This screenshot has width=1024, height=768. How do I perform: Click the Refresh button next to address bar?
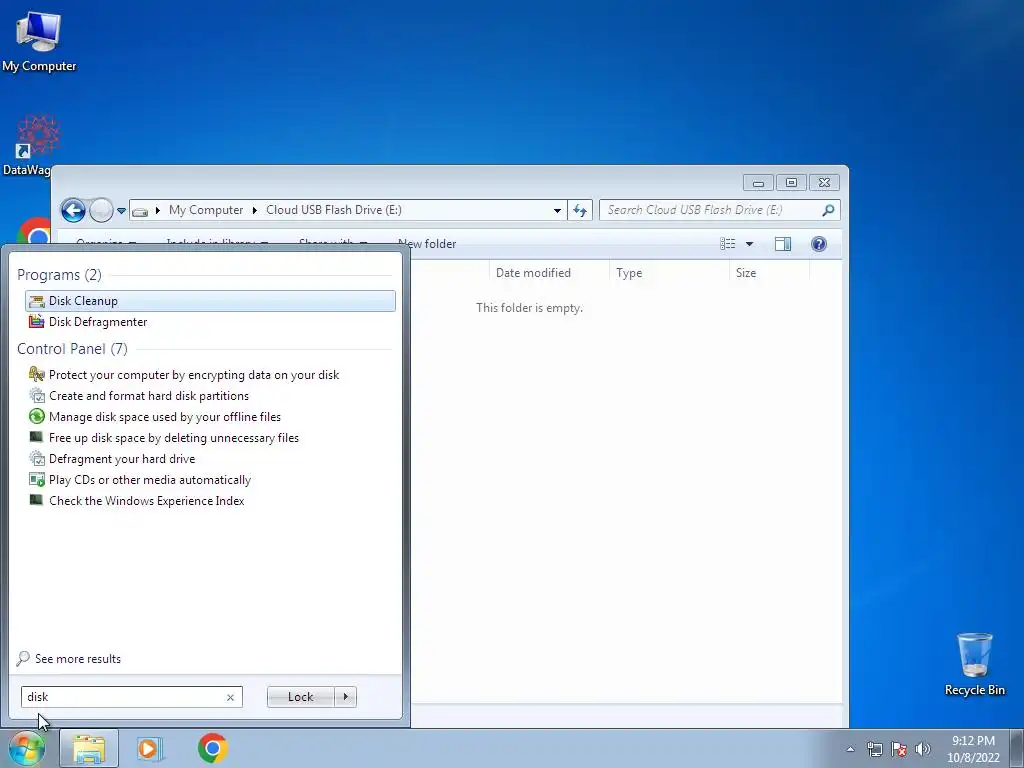click(x=580, y=210)
